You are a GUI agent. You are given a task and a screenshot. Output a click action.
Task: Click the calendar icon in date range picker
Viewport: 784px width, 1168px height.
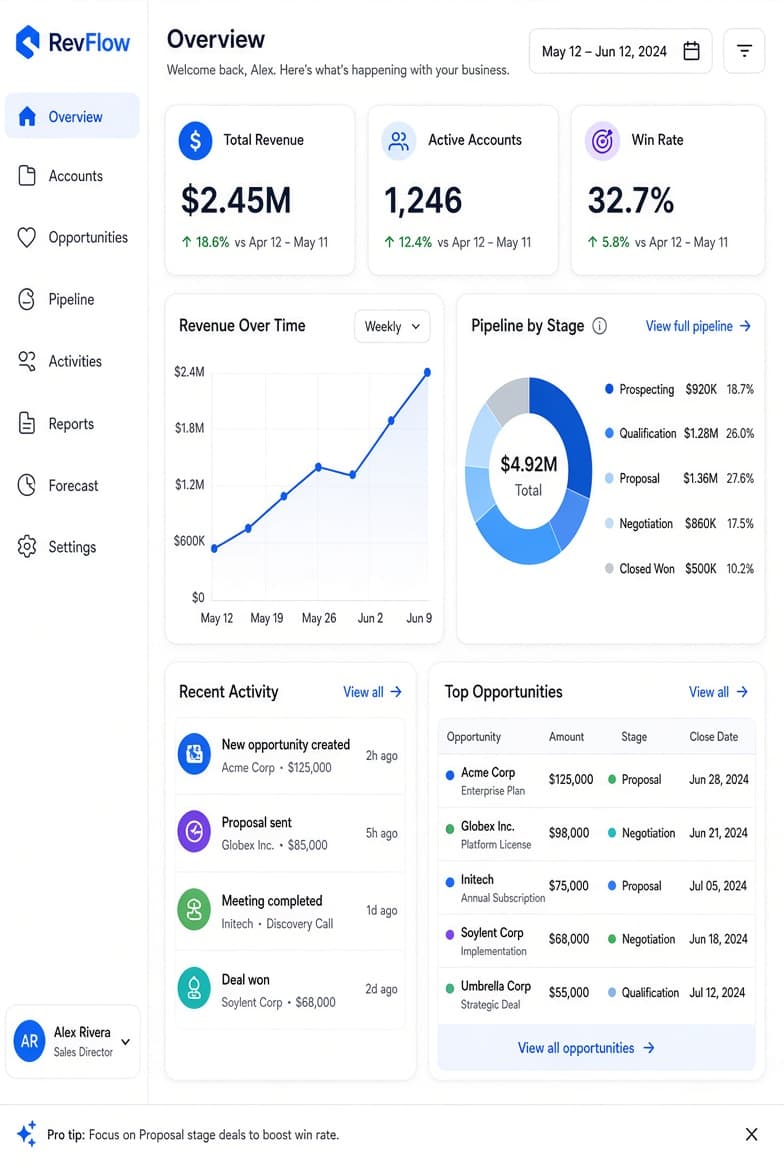click(692, 51)
